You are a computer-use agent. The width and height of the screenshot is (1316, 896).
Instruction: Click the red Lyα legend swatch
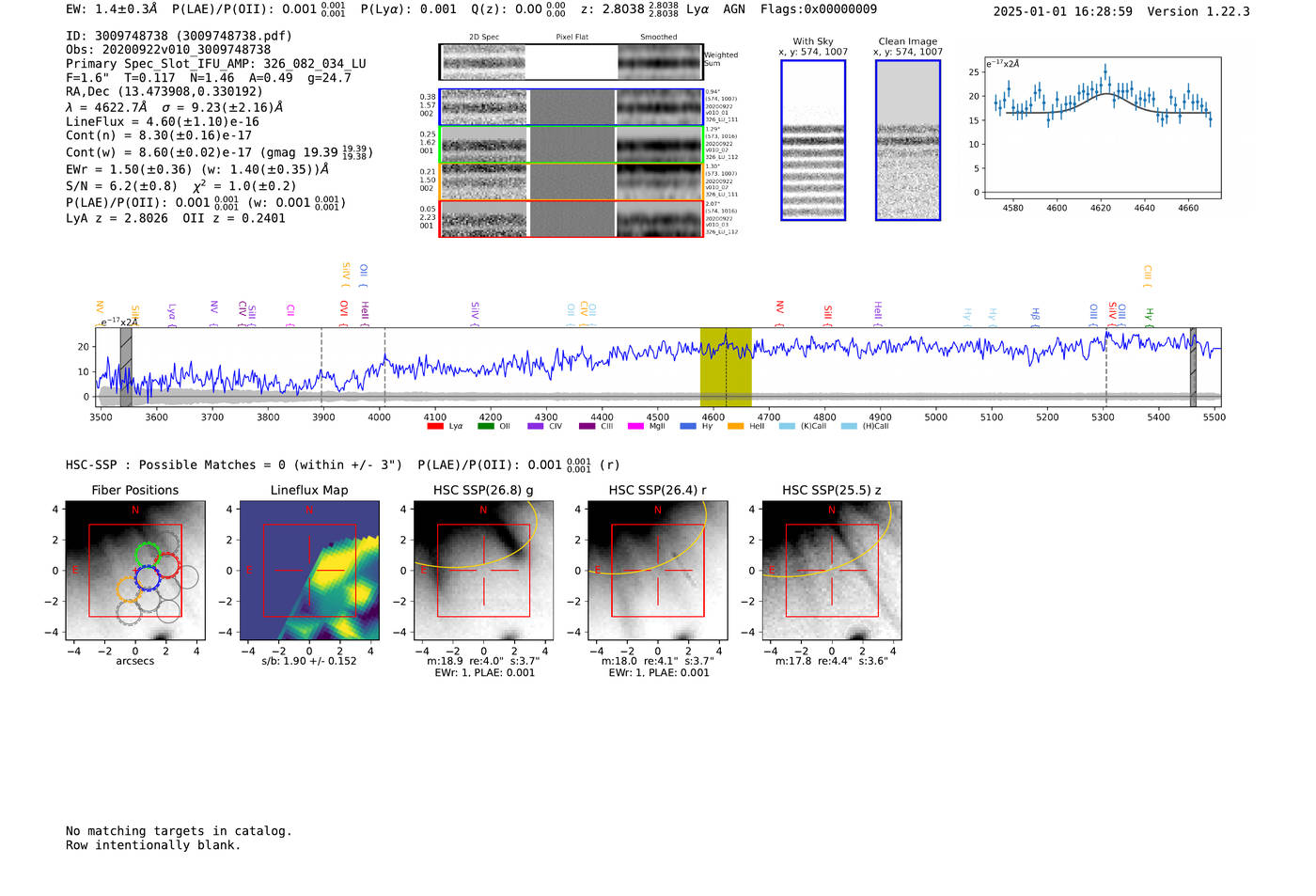tap(435, 426)
